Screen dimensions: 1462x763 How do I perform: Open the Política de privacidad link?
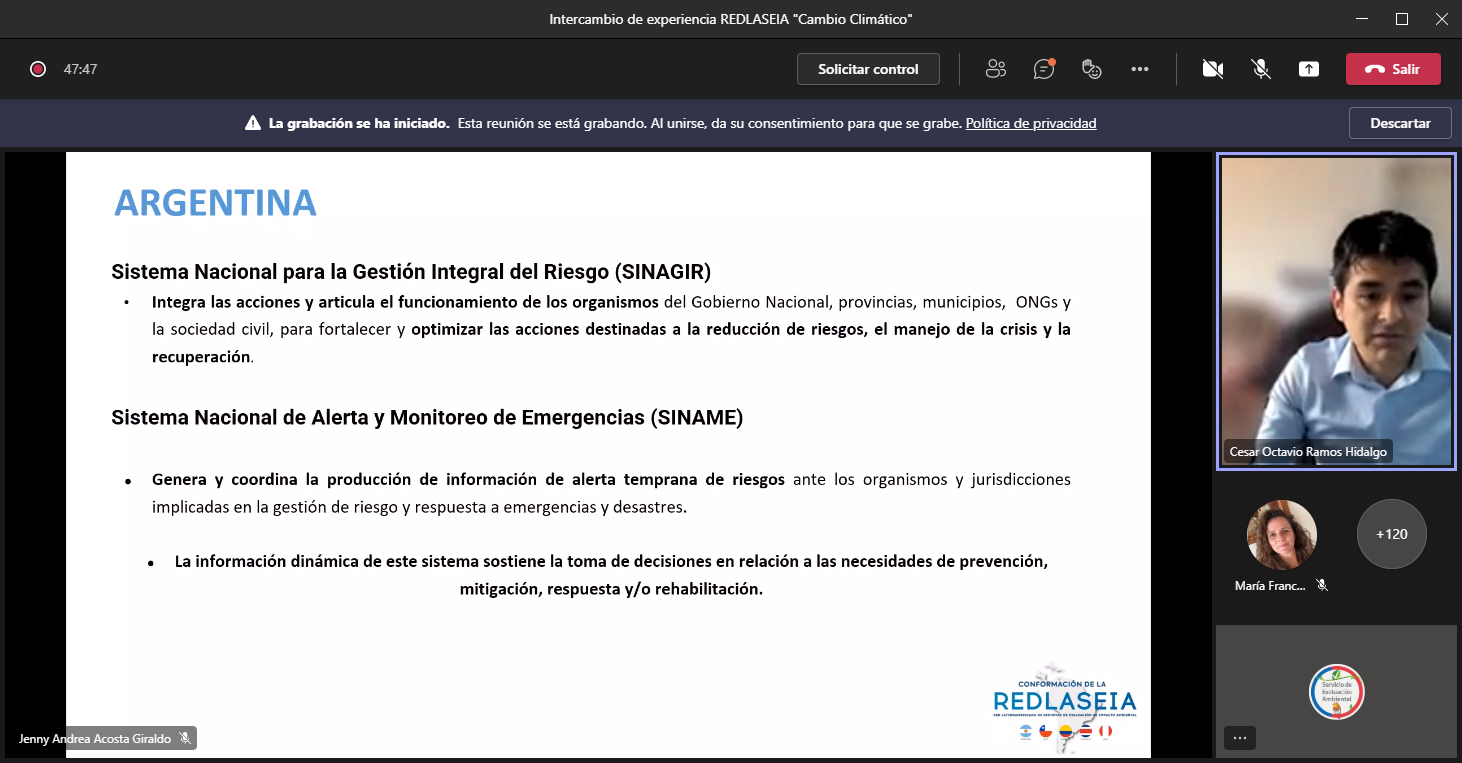coord(1031,124)
